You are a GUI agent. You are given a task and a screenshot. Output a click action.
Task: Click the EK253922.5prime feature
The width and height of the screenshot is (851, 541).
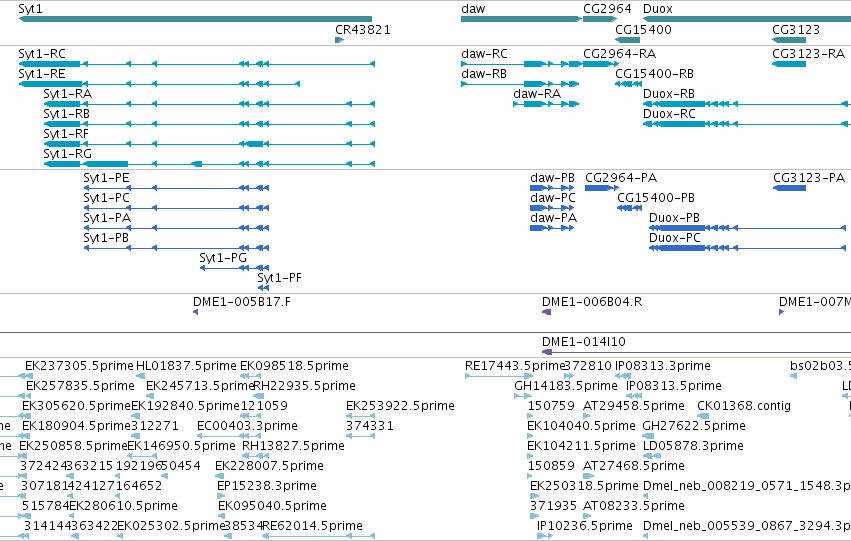pyautogui.click(x=360, y=416)
